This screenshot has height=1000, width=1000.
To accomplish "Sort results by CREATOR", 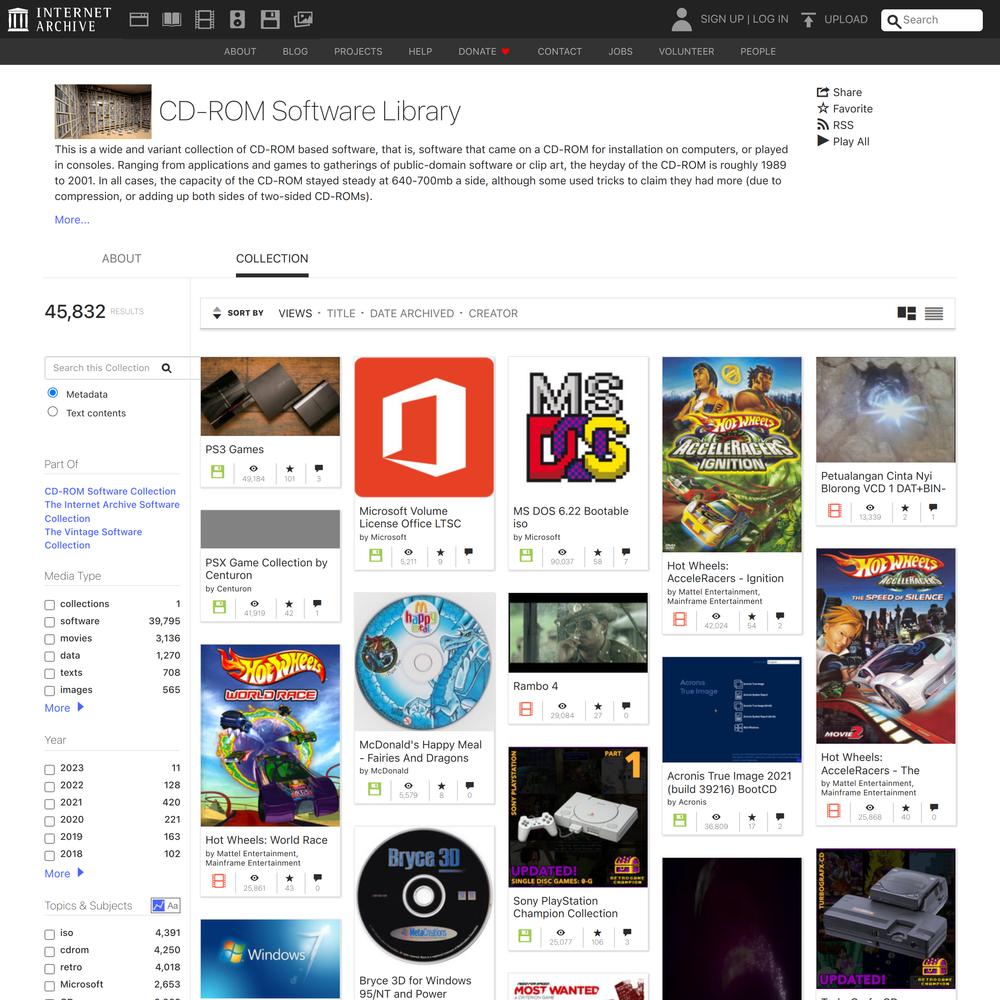I will [493, 313].
